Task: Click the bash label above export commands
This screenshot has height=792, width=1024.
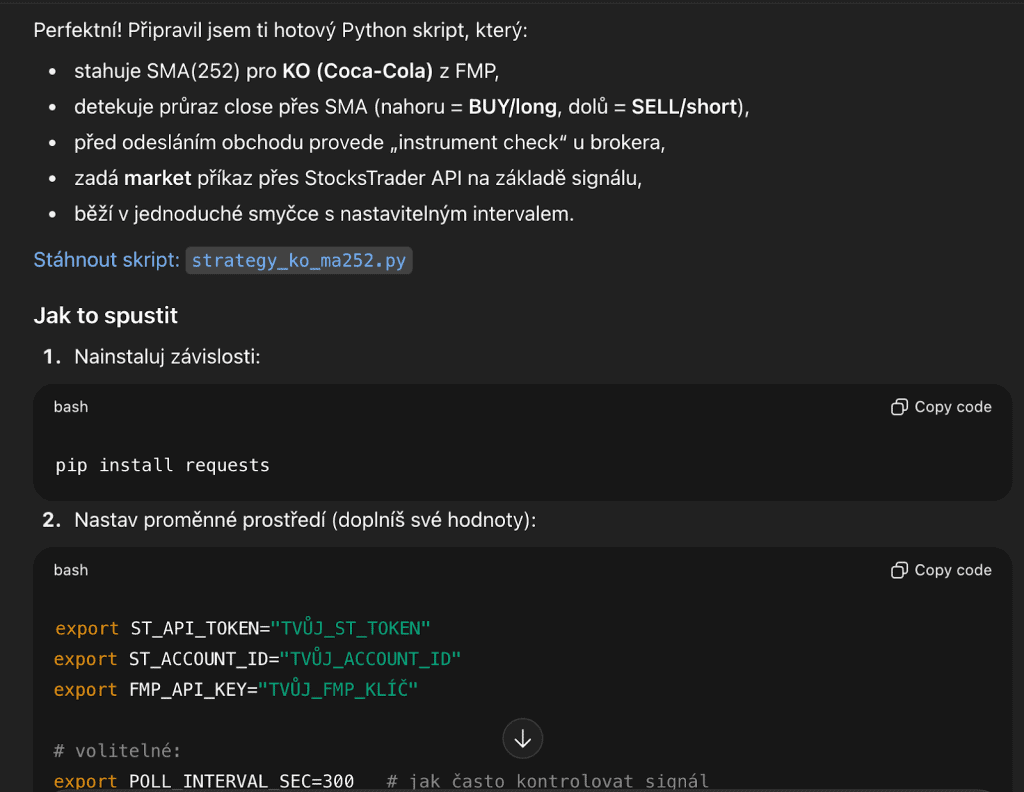Action: [71, 570]
